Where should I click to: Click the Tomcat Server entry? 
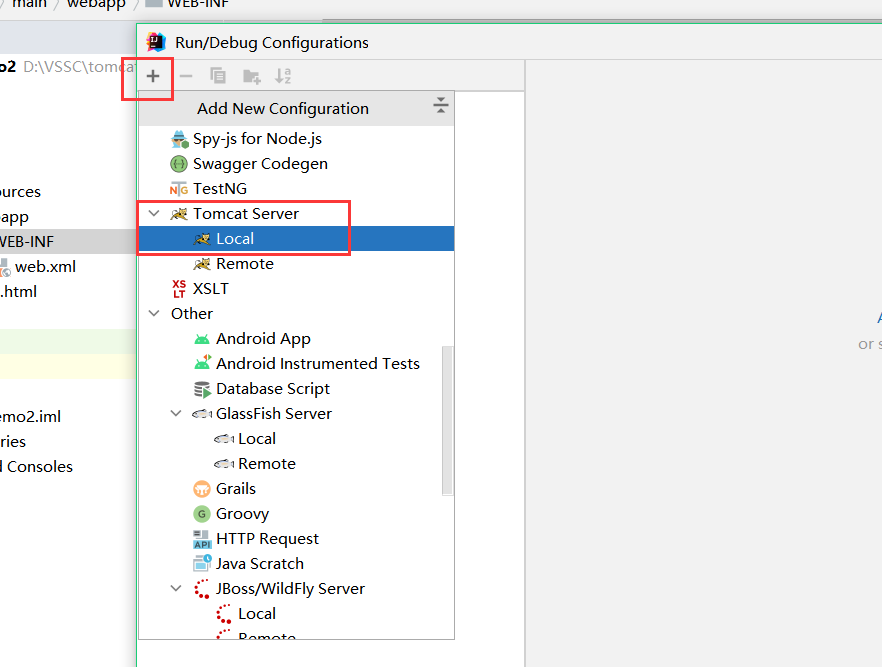296,214
